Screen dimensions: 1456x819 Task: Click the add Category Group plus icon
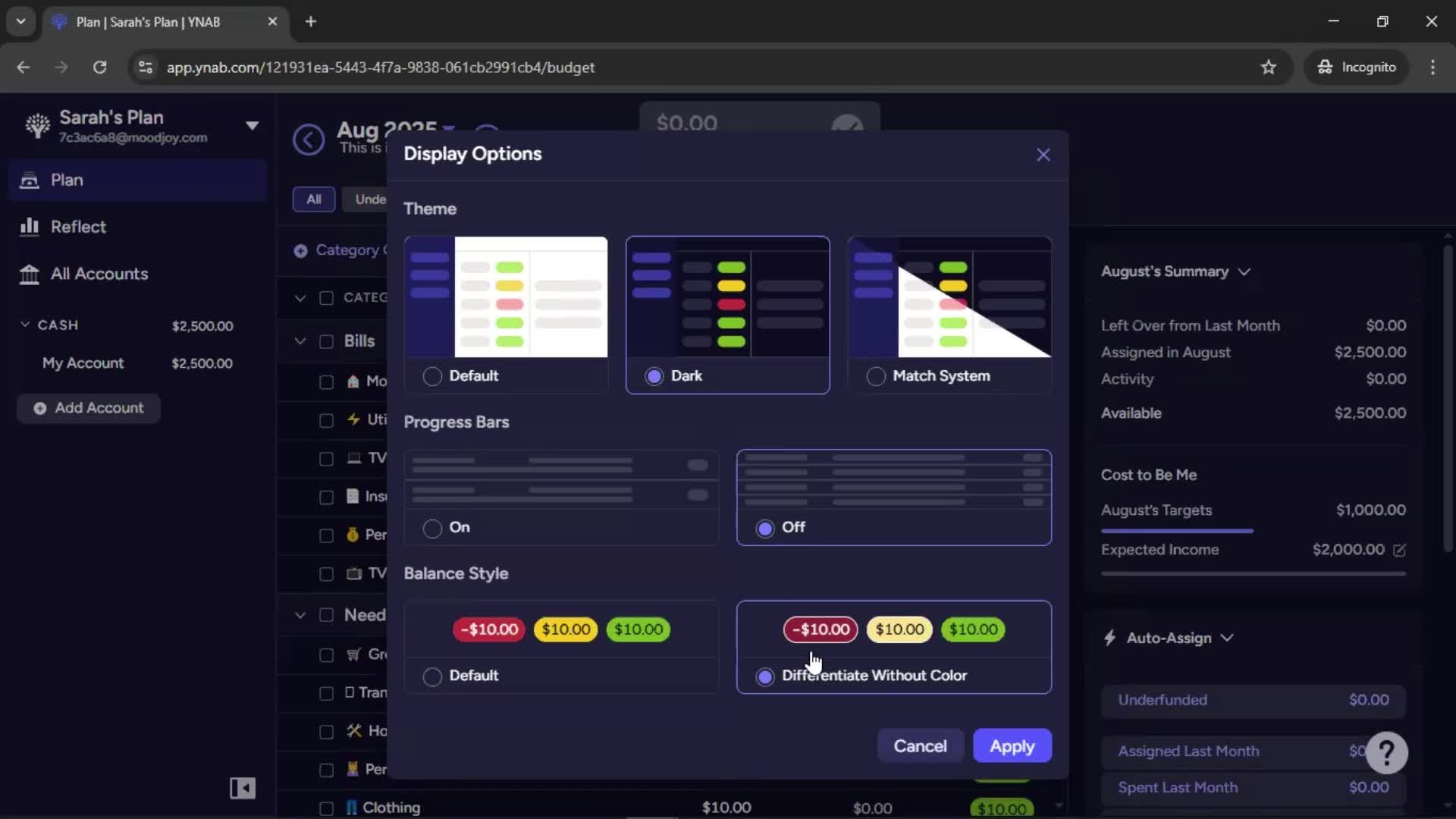pyautogui.click(x=300, y=251)
